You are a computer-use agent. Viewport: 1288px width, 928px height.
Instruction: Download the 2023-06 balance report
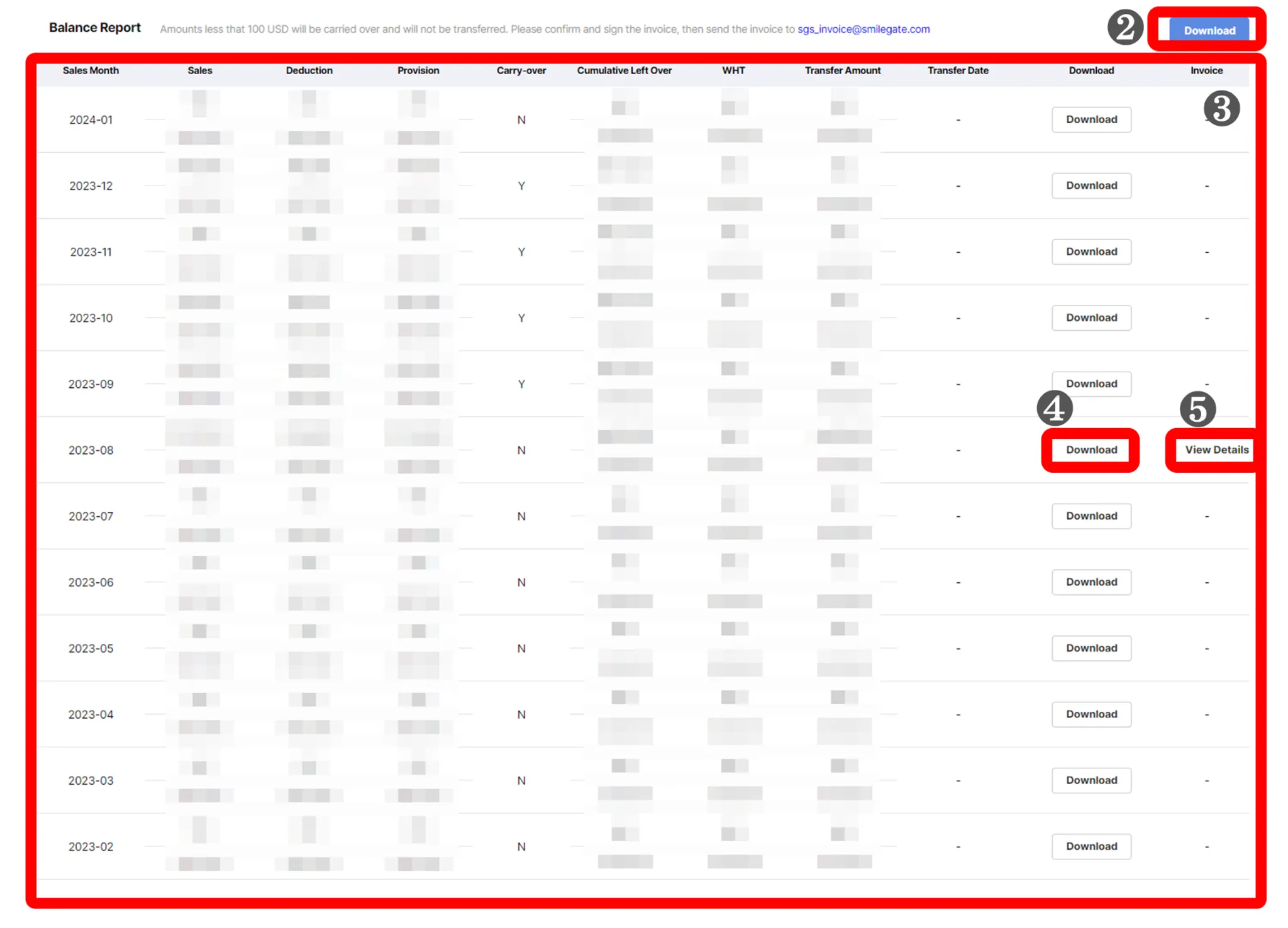pyautogui.click(x=1091, y=582)
